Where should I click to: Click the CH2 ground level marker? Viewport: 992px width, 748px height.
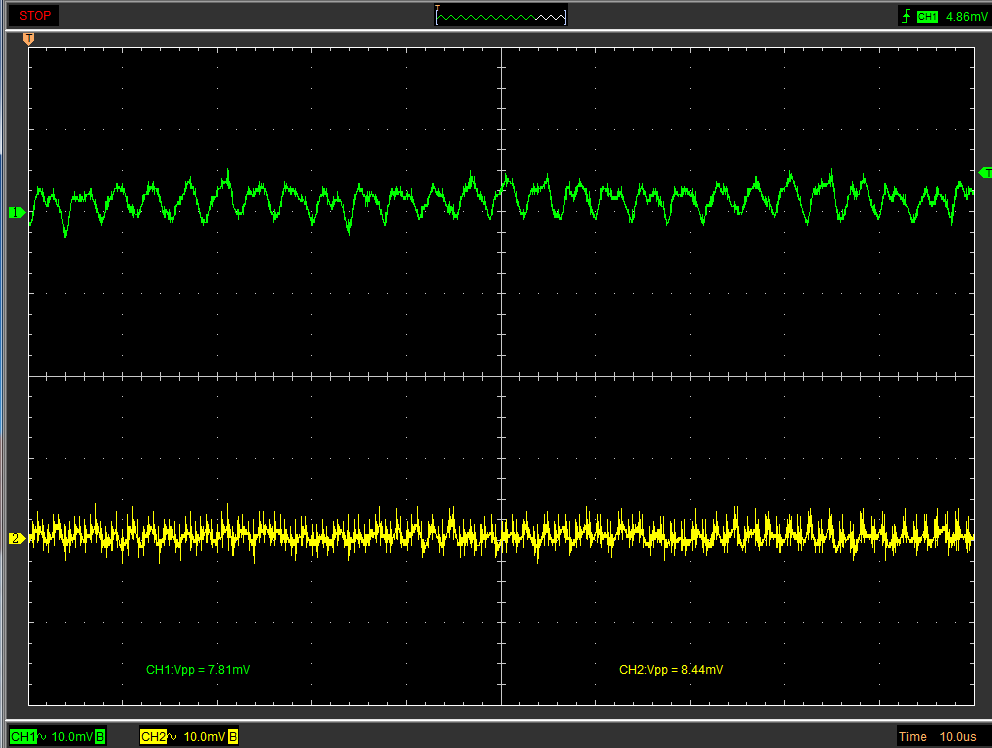click(16, 539)
